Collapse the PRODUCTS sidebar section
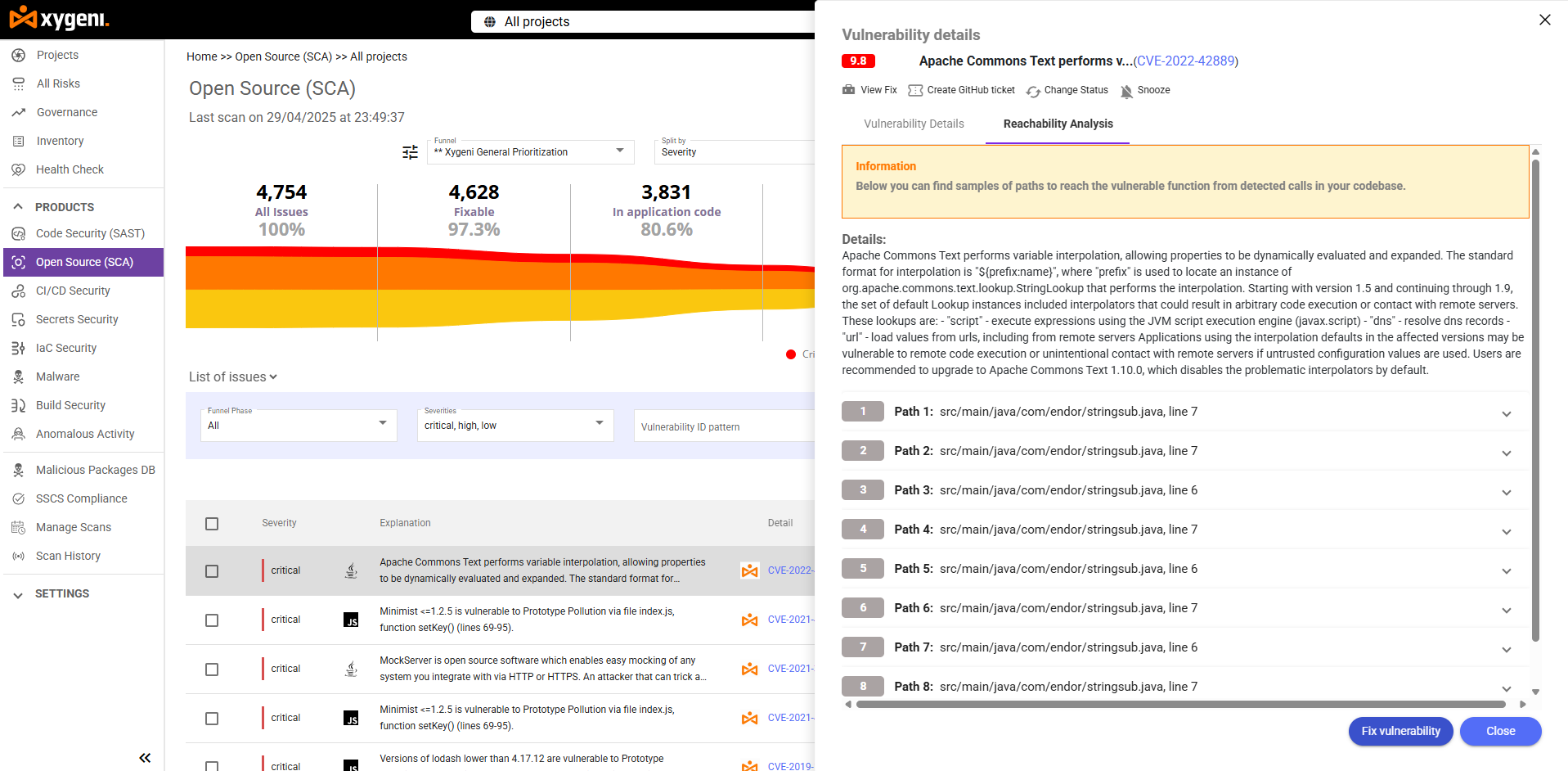Viewport: 1568px width, 771px height. pos(18,207)
